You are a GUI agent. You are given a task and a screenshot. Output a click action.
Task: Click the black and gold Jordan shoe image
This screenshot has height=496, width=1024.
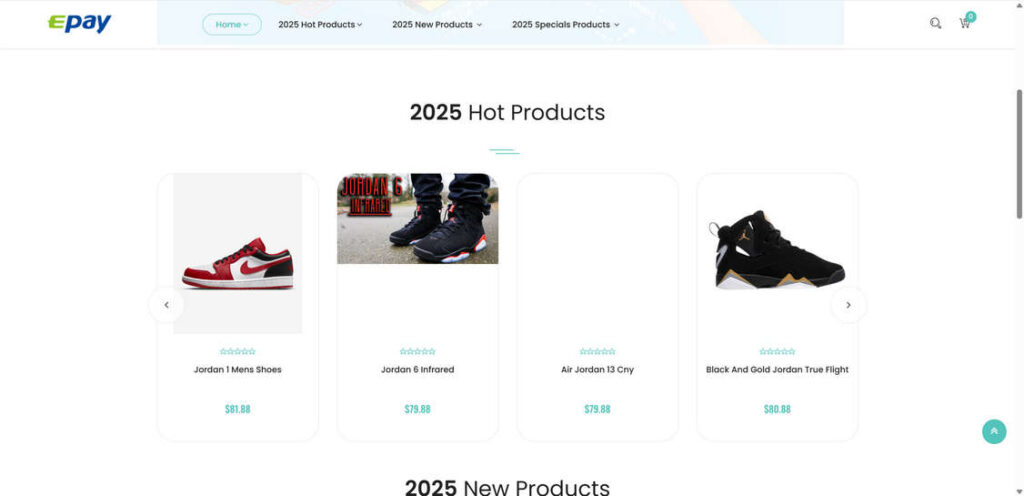tap(777, 250)
